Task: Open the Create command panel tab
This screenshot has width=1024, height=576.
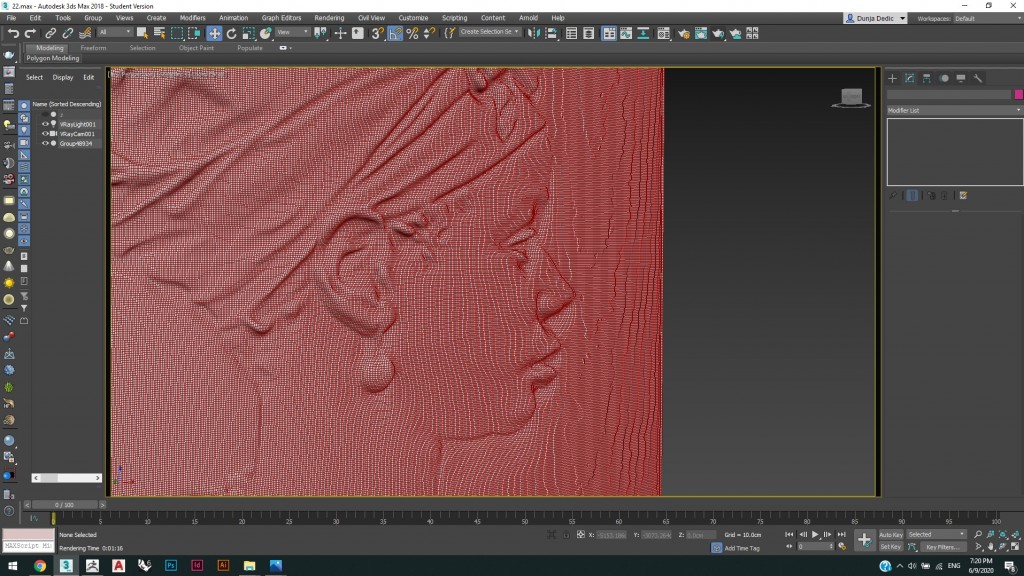Action: pyautogui.click(x=892, y=78)
